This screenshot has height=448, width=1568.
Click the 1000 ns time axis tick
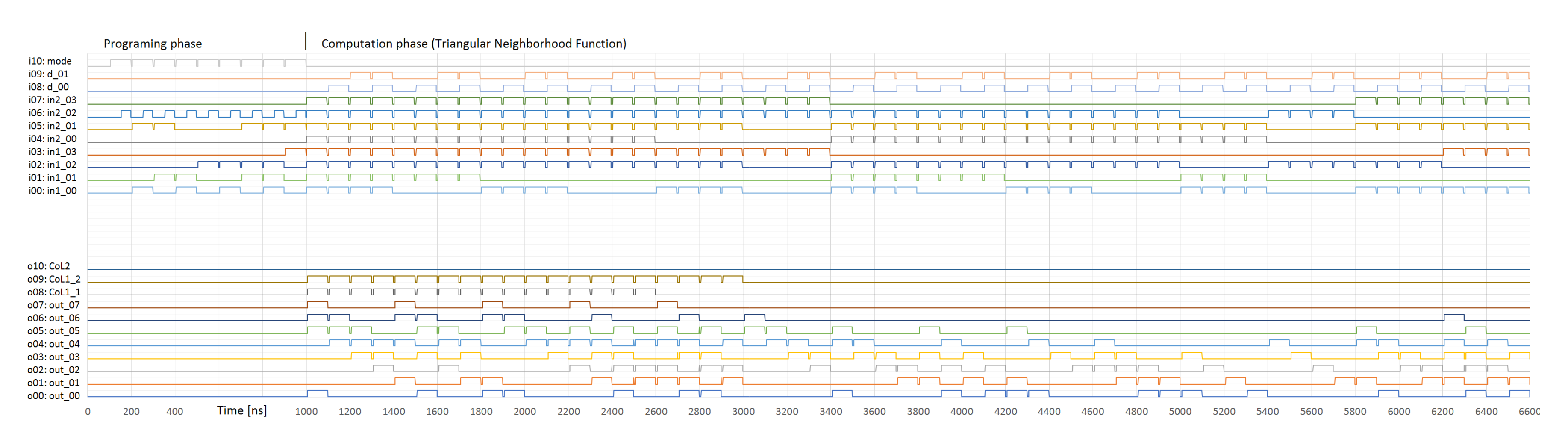click(x=306, y=412)
